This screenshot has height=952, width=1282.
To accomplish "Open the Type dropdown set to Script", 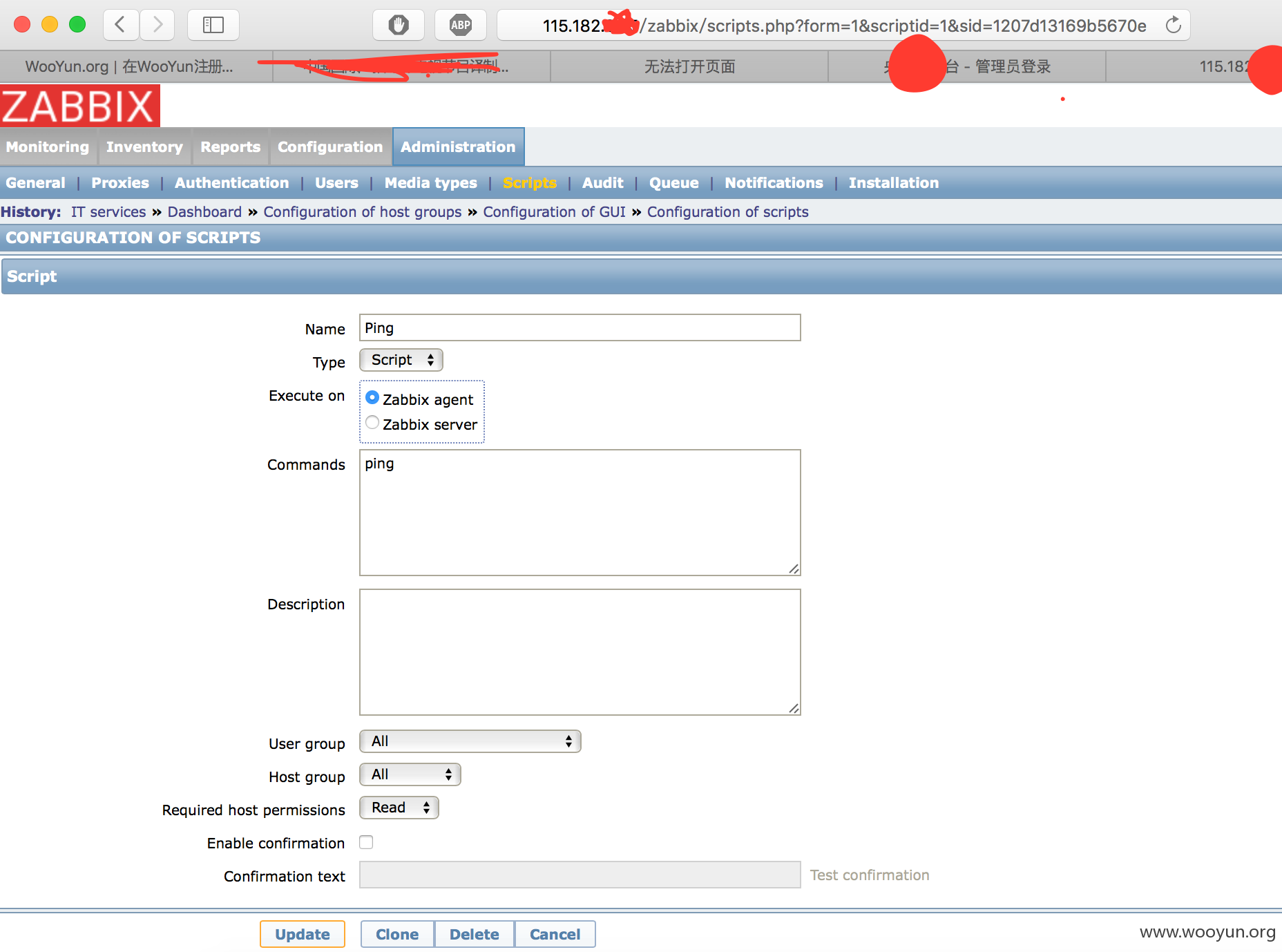I will [x=401, y=360].
